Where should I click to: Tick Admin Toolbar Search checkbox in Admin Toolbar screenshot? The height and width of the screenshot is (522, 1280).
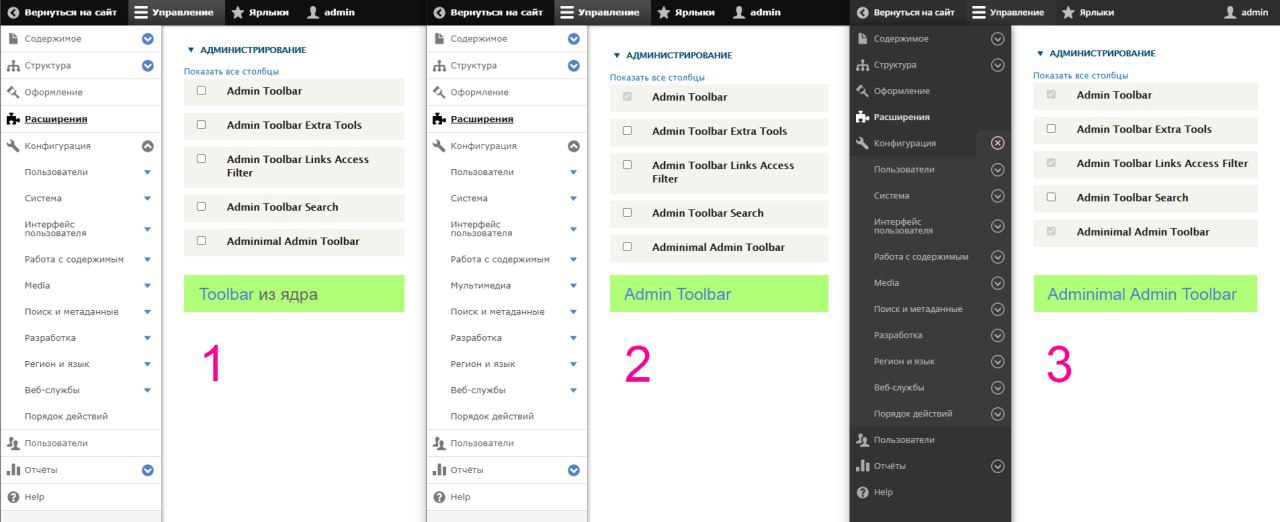click(628, 212)
